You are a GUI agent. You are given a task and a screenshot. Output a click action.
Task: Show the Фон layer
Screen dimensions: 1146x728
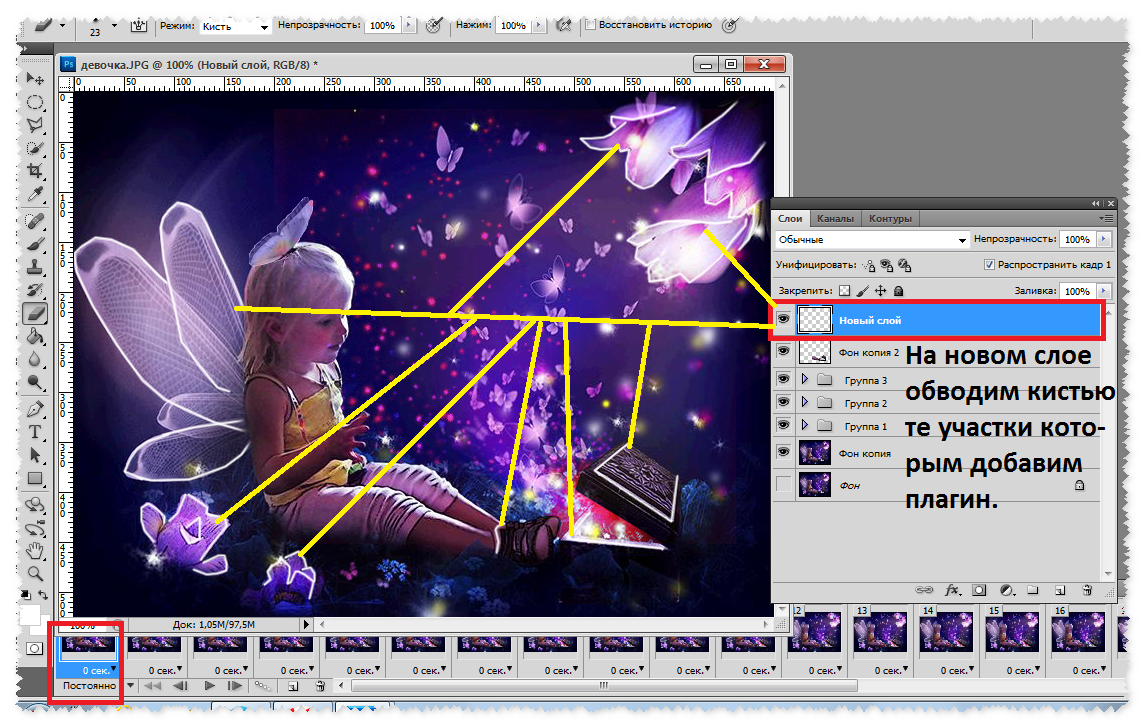coord(783,484)
